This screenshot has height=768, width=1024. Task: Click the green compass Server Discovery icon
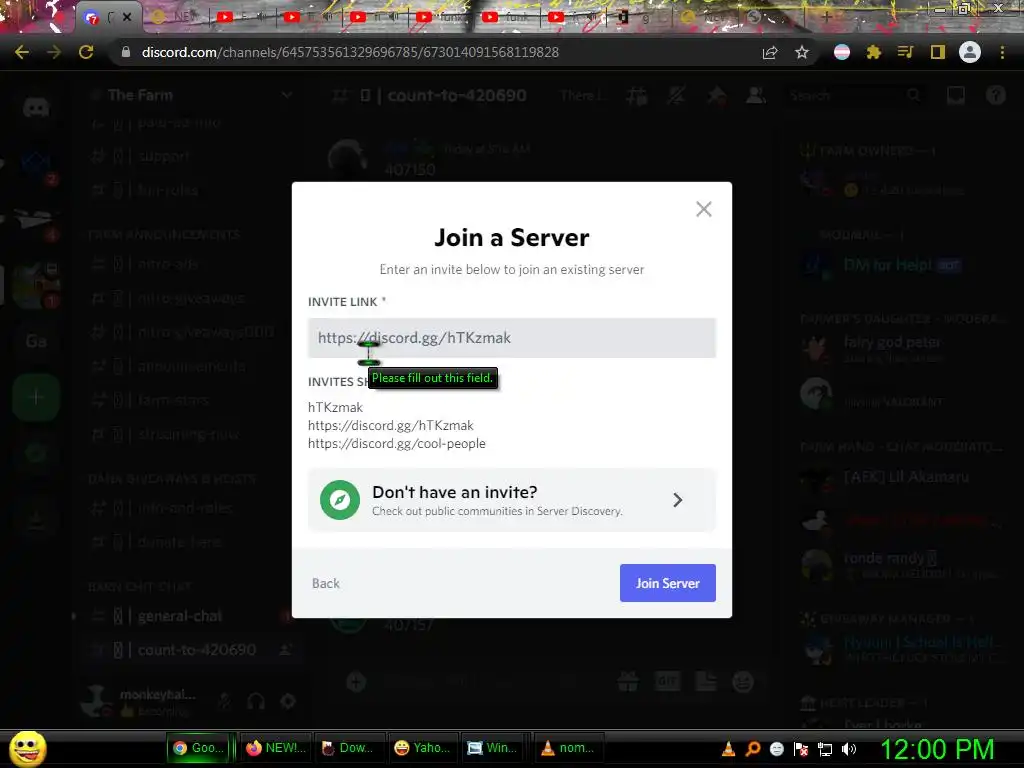click(340, 500)
